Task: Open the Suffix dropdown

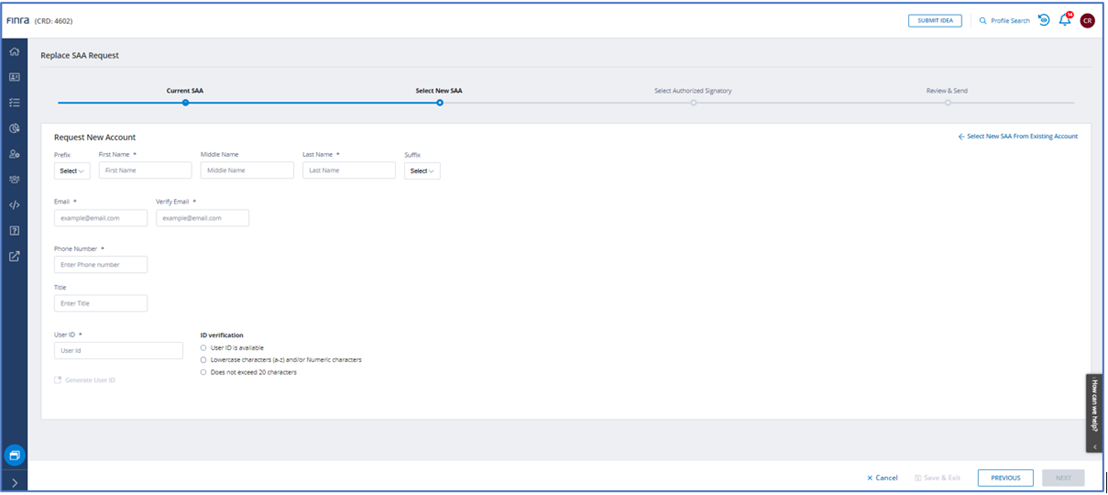Action: pos(422,171)
